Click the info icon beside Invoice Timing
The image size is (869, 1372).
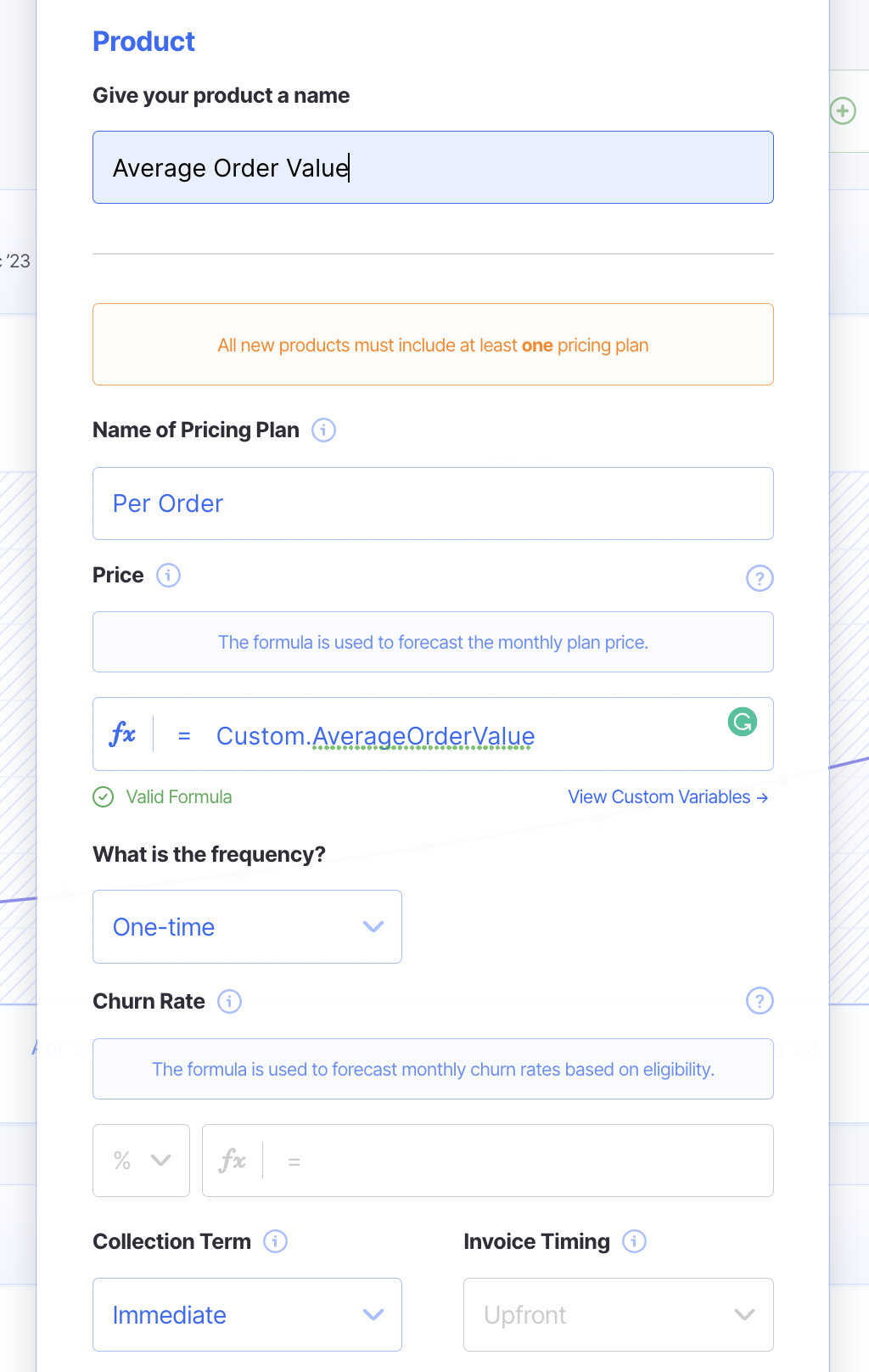click(x=634, y=1241)
